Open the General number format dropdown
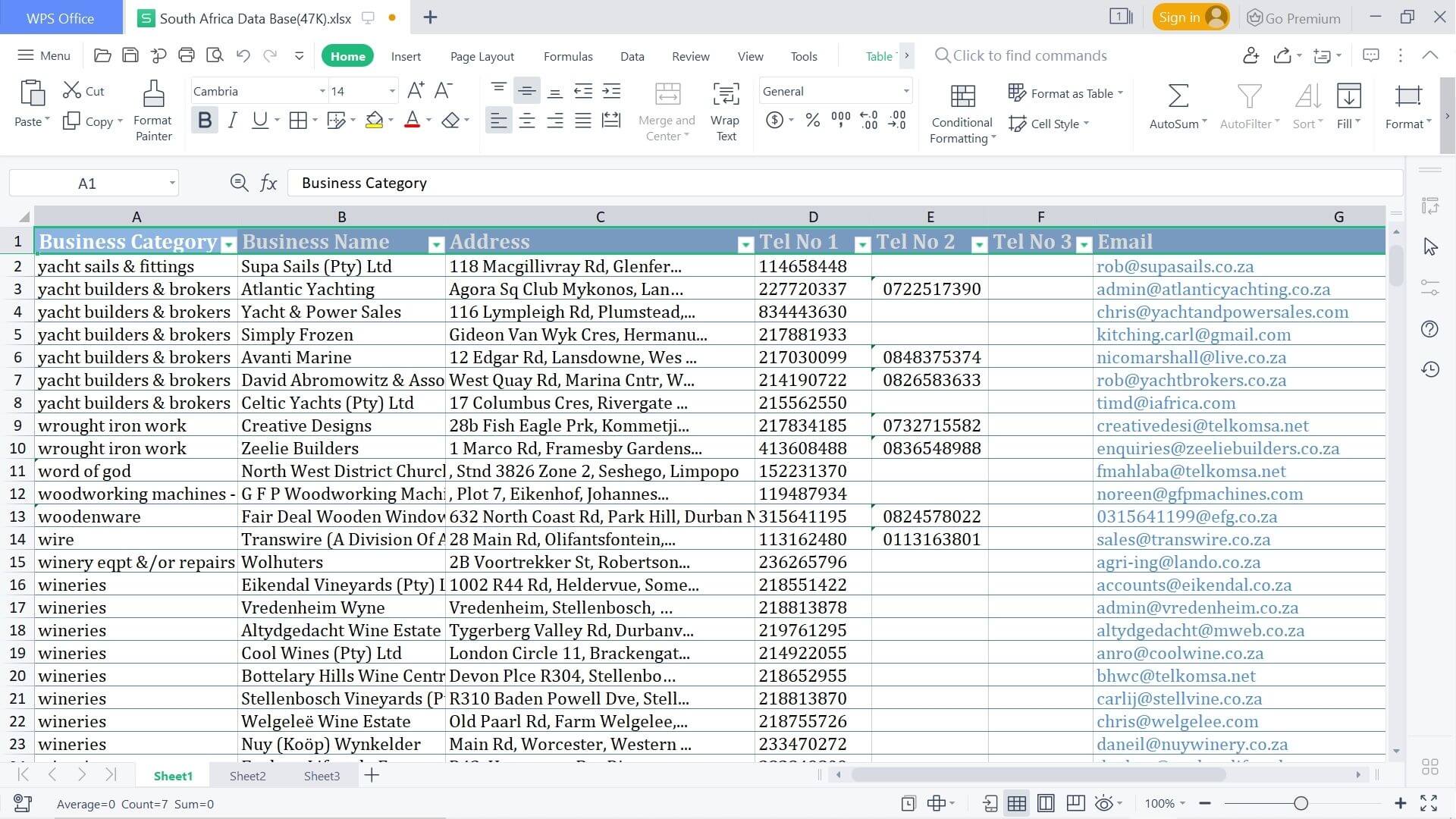Image resolution: width=1456 pixels, height=819 pixels. pyautogui.click(x=905, y=91)
